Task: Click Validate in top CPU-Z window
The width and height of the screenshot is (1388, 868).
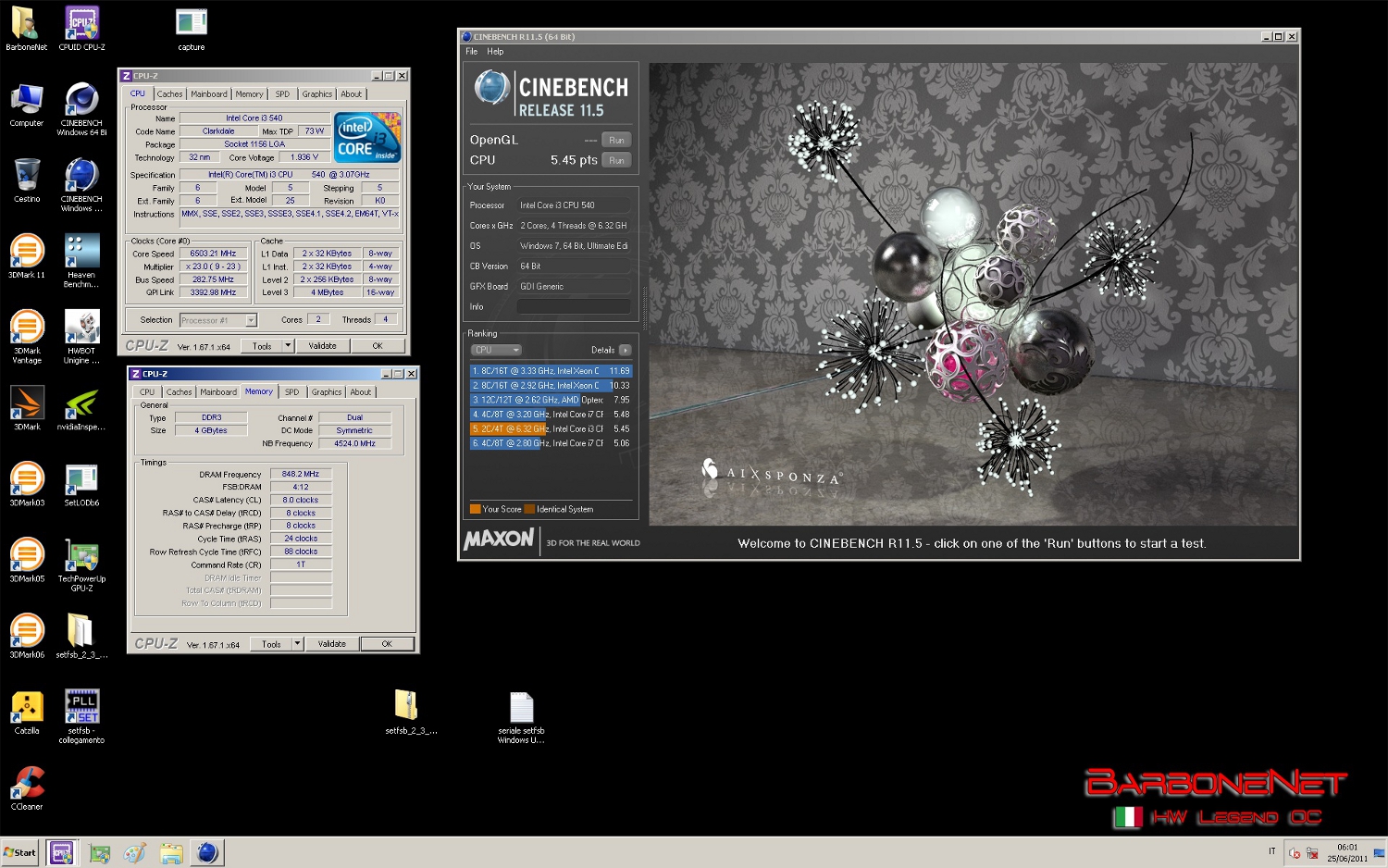Action: coord(322,346)
